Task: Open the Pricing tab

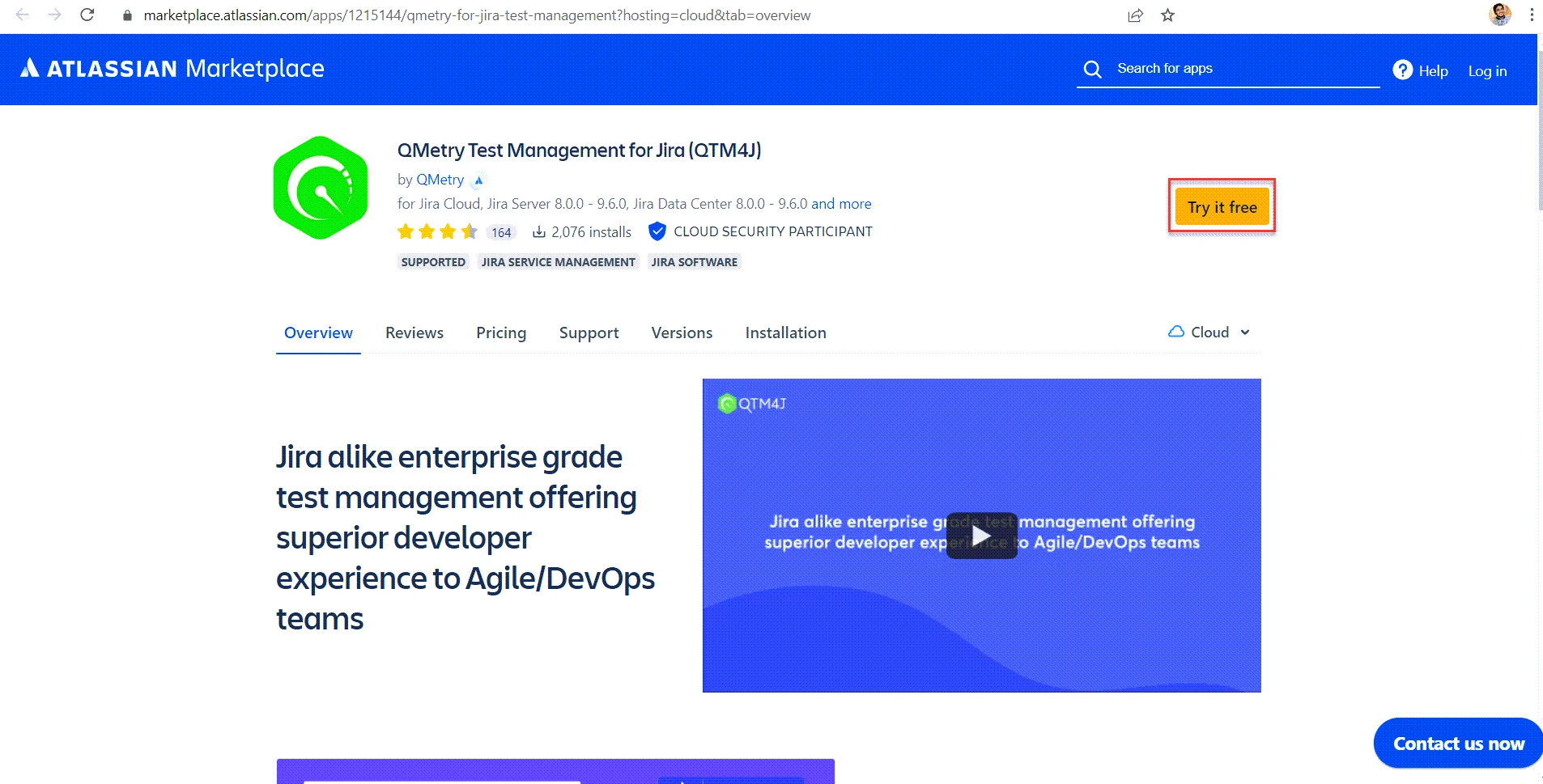Action: point(501,333)
